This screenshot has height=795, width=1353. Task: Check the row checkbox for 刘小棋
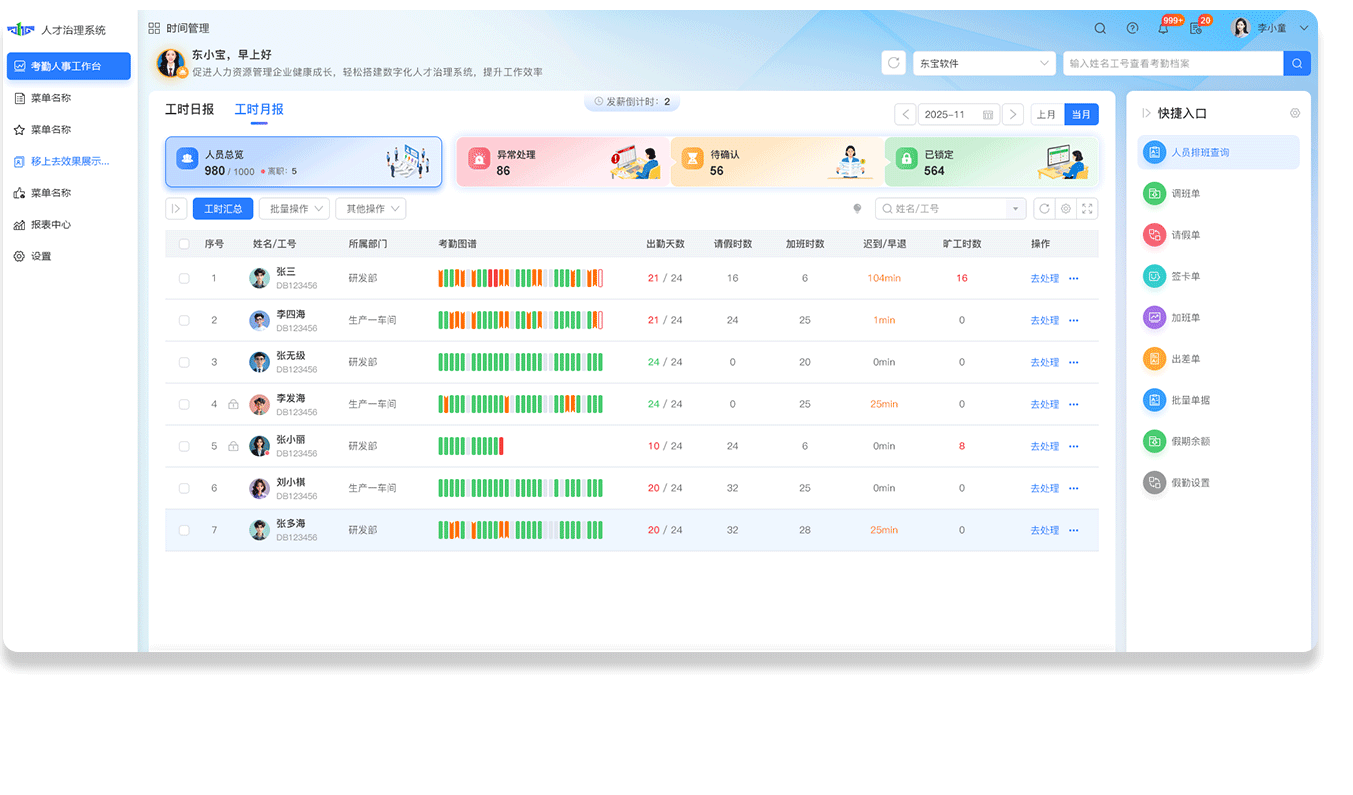coord(184,488)
